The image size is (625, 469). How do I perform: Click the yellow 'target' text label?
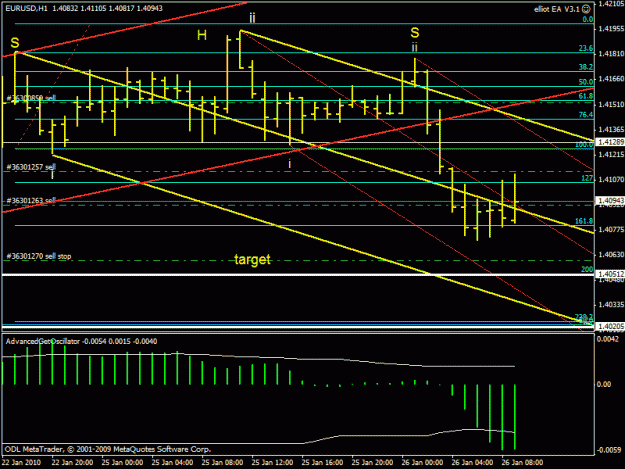point(252,259)
